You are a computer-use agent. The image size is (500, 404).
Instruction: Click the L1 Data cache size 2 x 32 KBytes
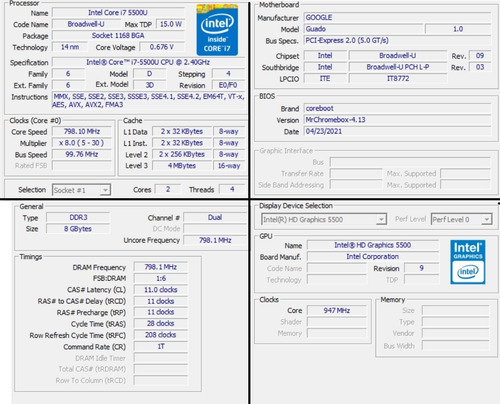coord(182,131)
